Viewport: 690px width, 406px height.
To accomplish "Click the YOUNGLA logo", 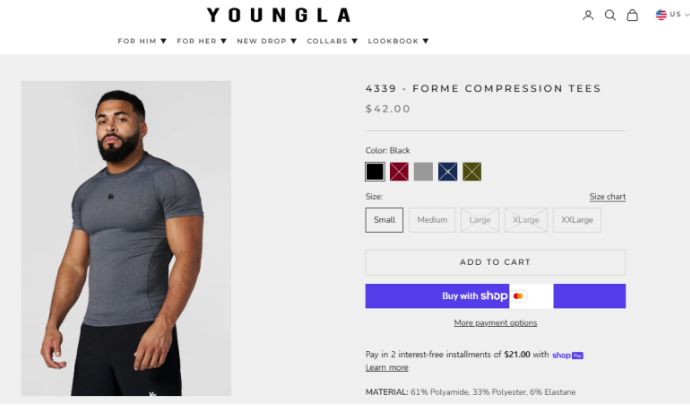I will coord(279,15).
